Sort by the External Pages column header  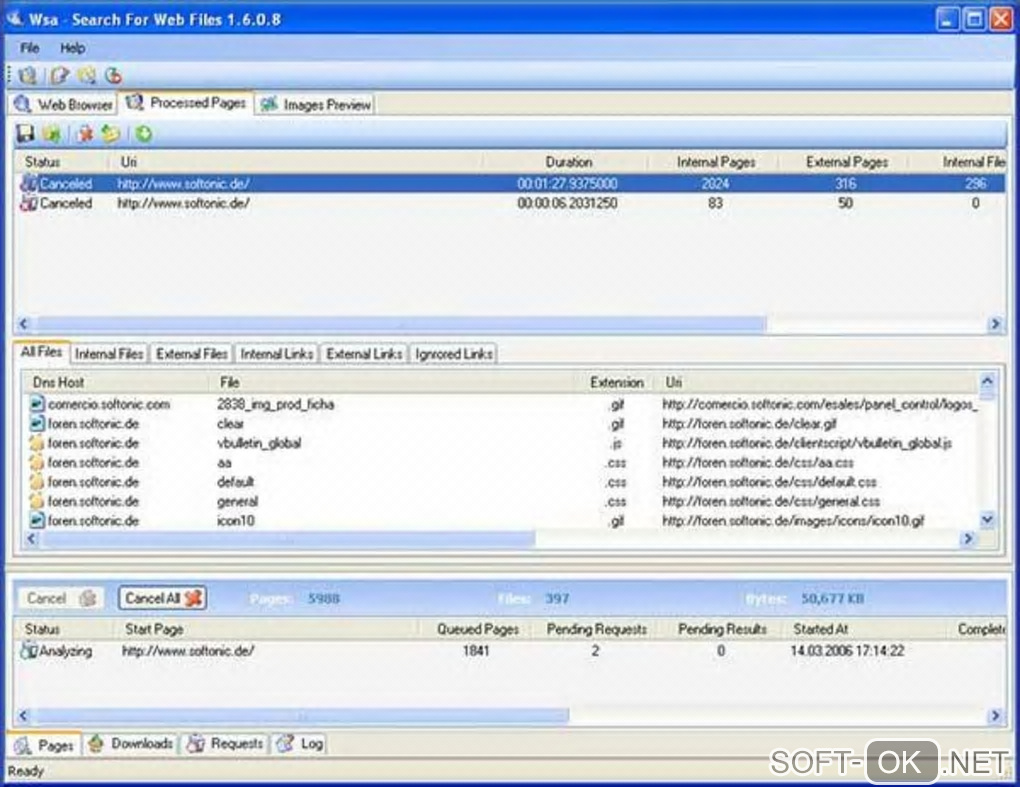[846, 162]
